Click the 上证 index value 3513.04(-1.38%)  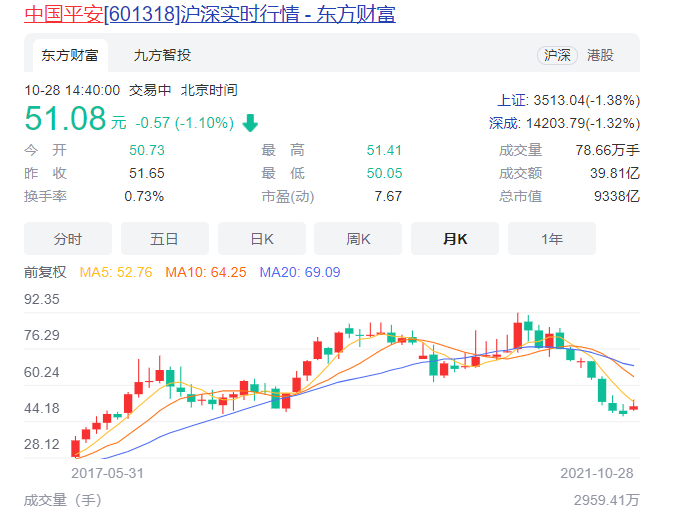pyautogui.click(x=587, y=100)
